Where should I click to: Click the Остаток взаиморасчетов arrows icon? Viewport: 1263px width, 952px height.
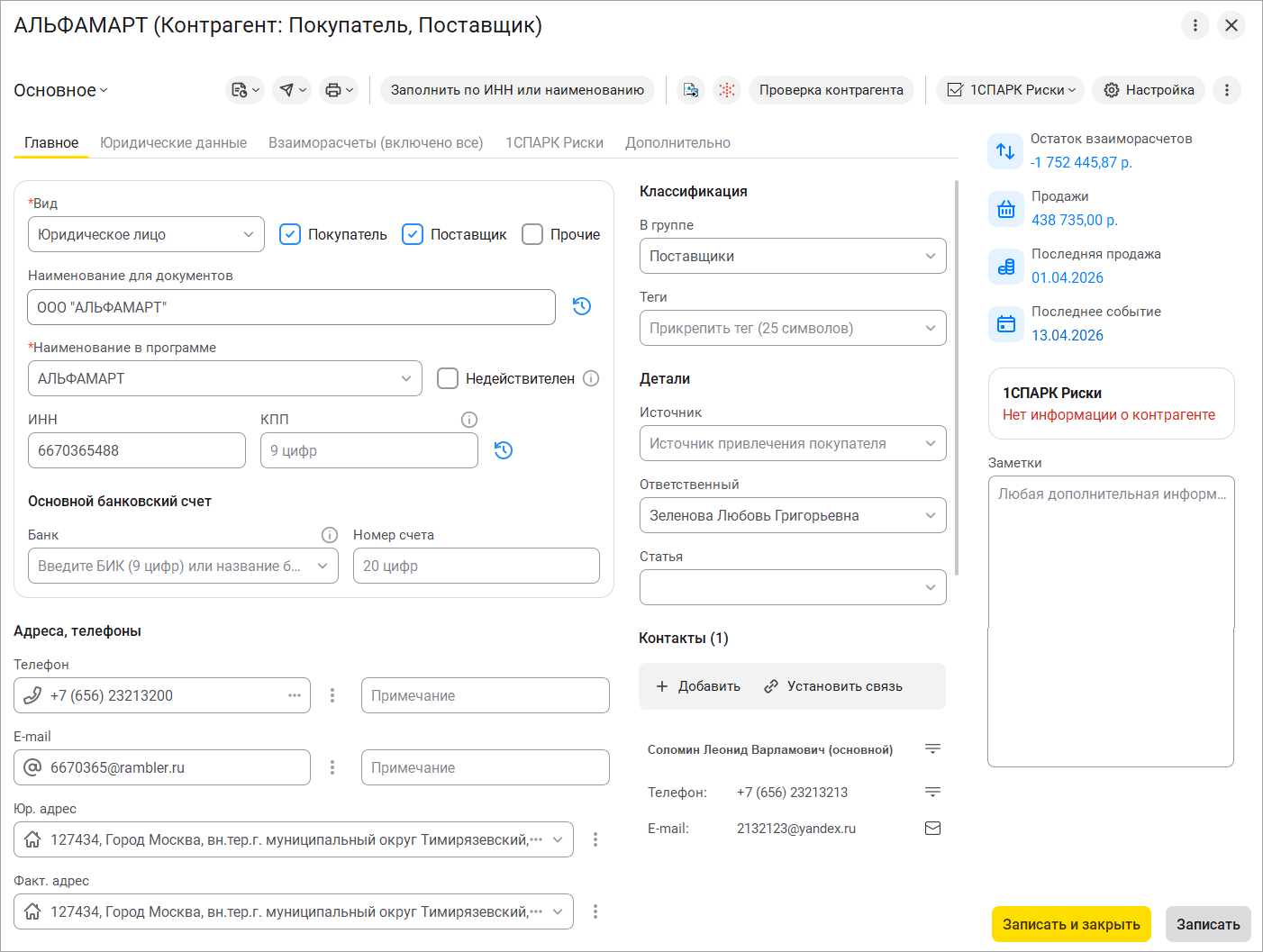pyautogui.click(x=1005, y=151)
